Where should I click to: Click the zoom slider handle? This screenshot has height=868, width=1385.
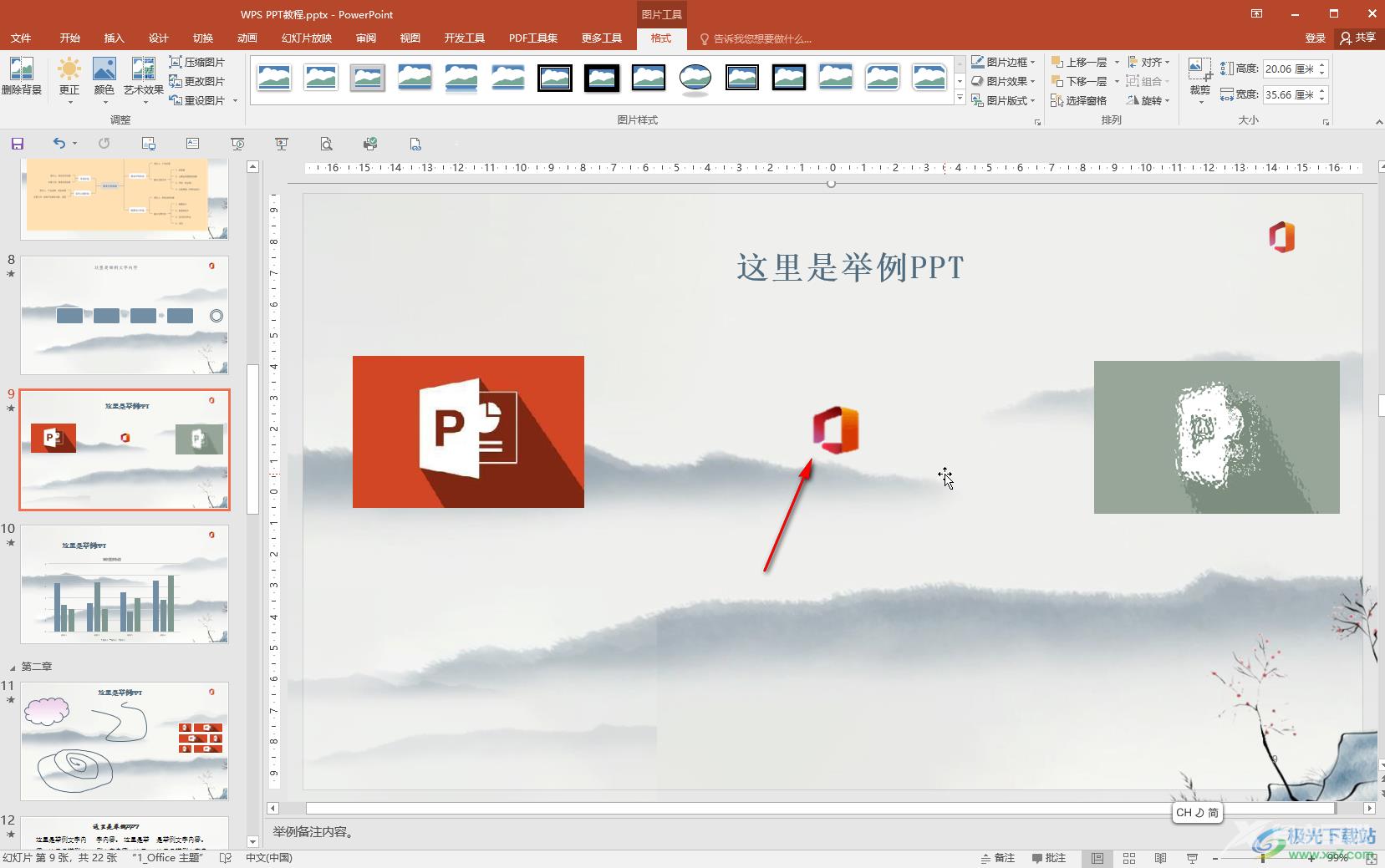click(x=1262, y=858)
